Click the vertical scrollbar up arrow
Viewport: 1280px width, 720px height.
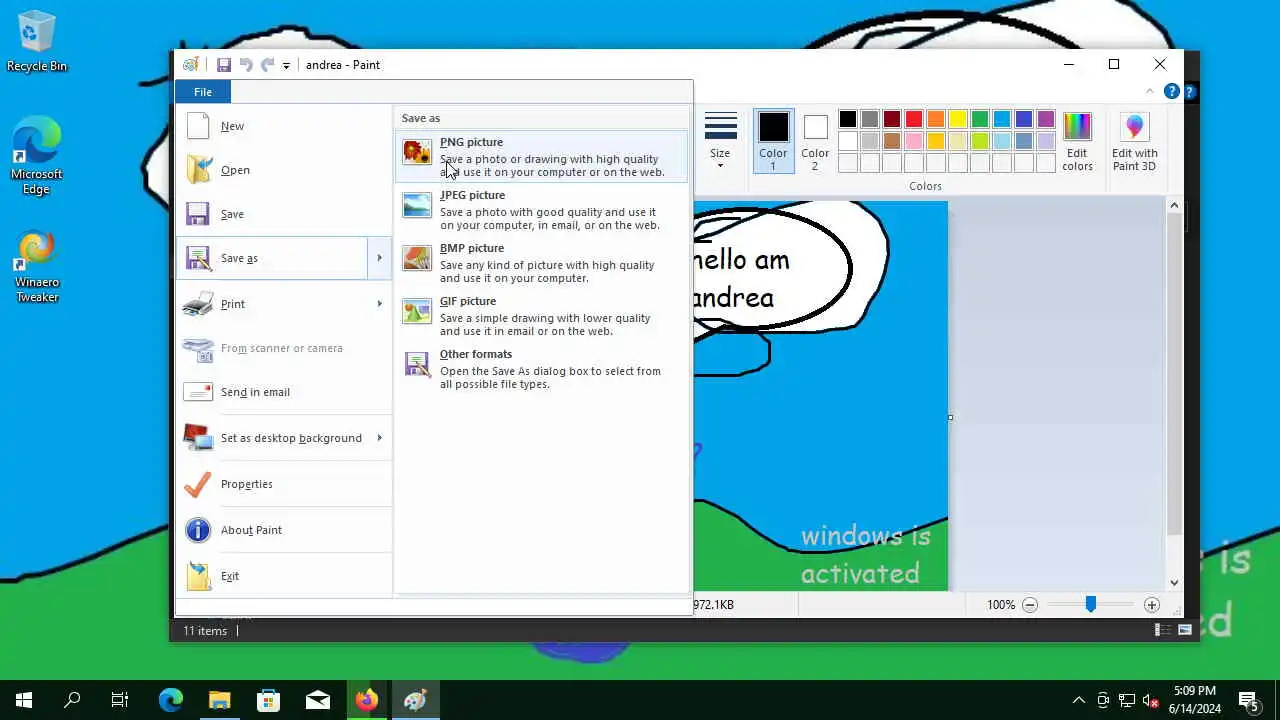tap(1174, 206)
